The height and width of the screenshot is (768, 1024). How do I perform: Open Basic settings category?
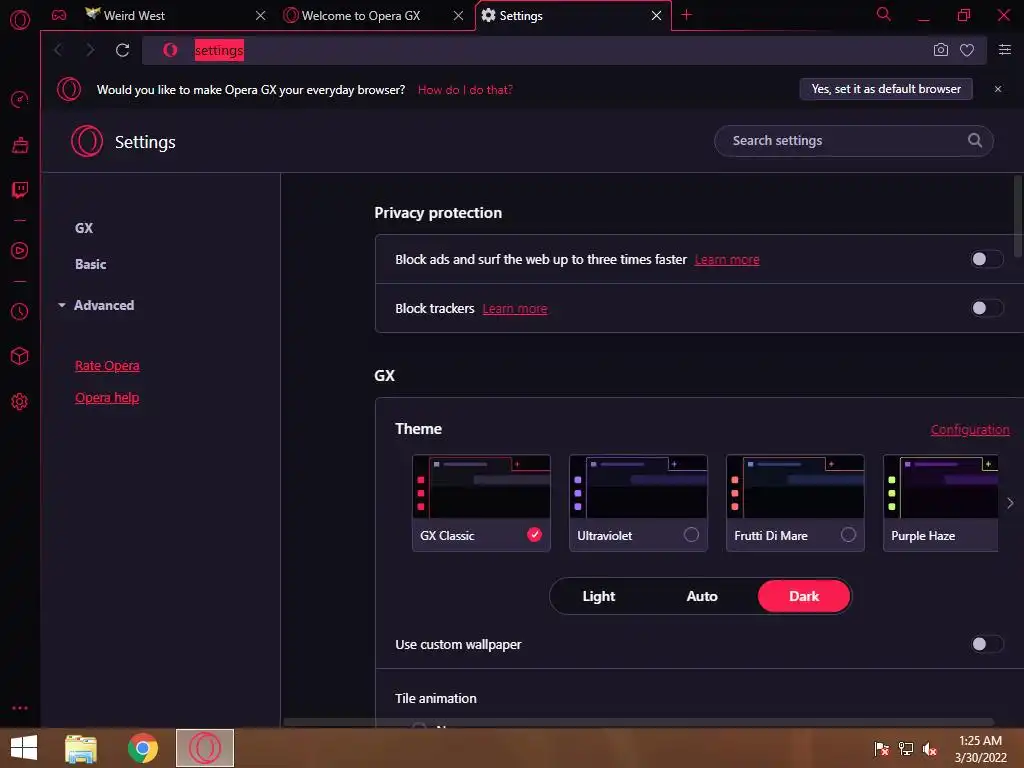pos(91,264)
